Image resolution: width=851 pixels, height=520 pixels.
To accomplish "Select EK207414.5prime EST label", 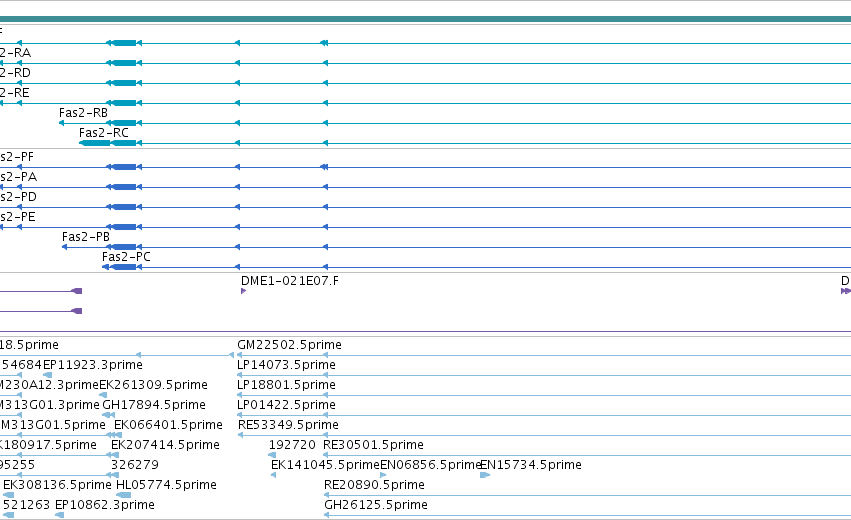I will pos(165,445).
